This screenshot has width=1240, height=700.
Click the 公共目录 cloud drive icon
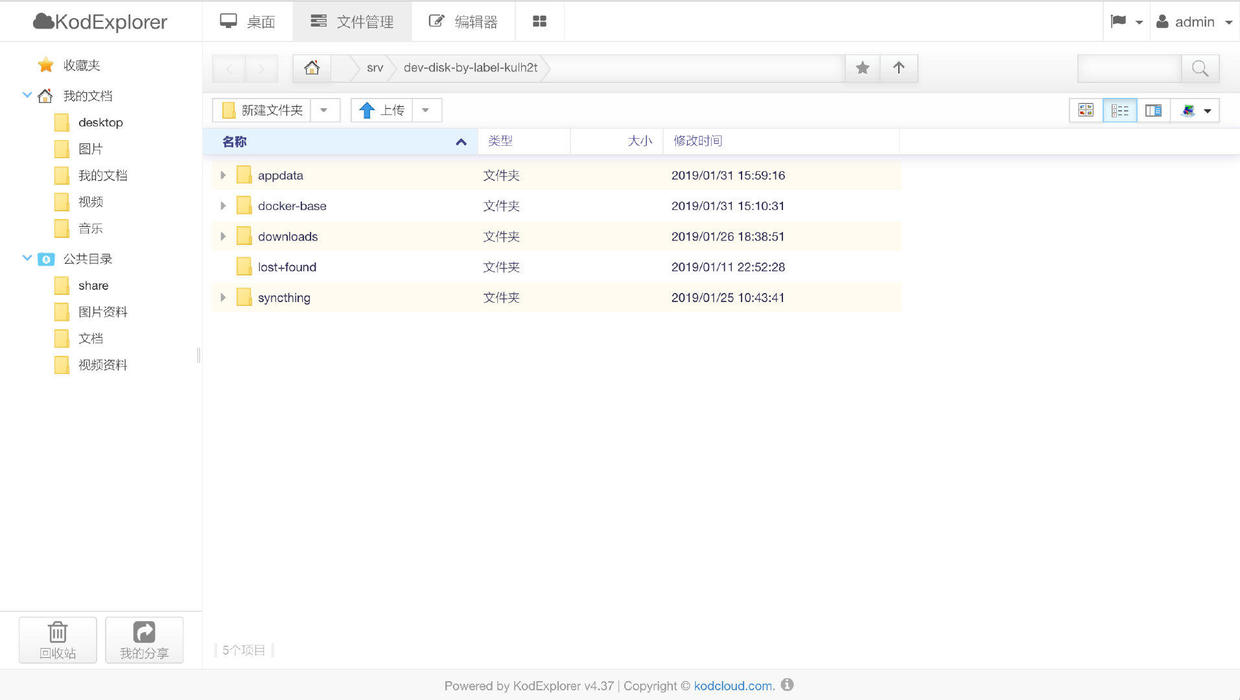tap(46, 259)
